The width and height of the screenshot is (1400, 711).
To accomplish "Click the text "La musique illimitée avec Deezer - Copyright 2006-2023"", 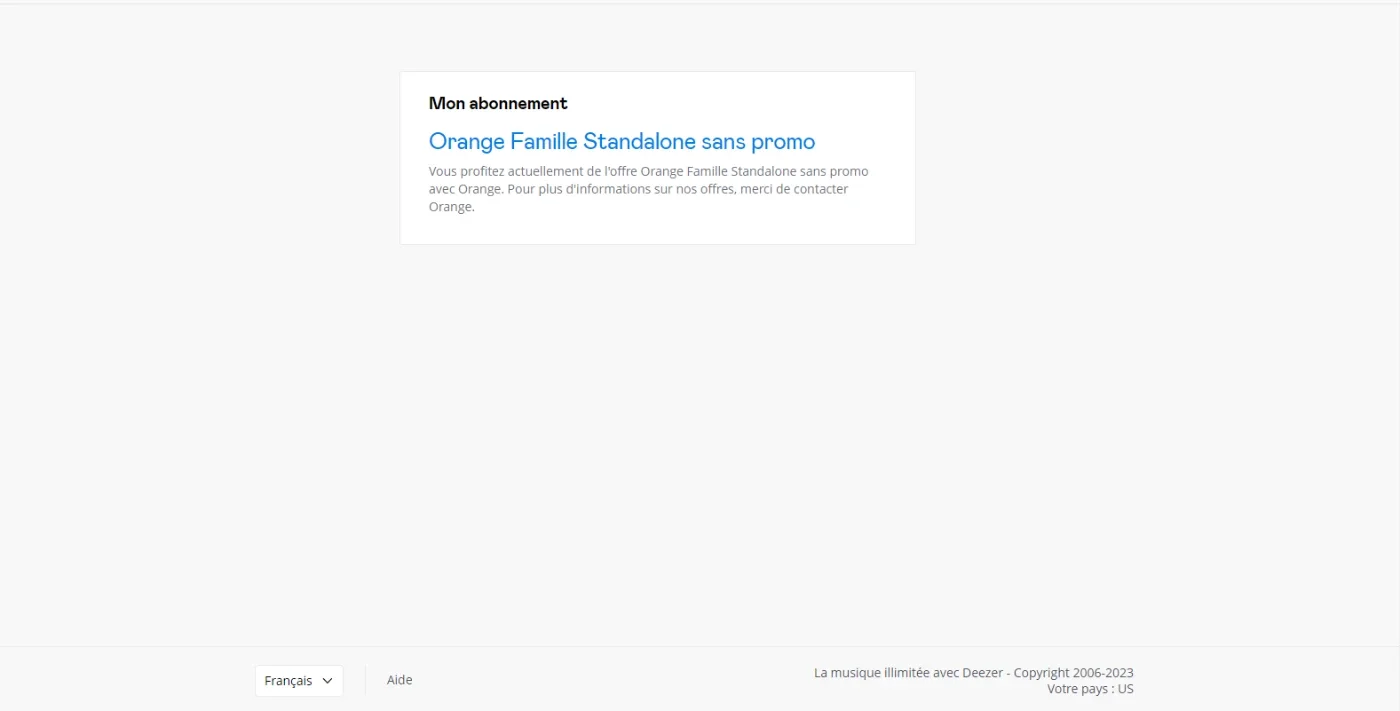I will pos(974,673).
